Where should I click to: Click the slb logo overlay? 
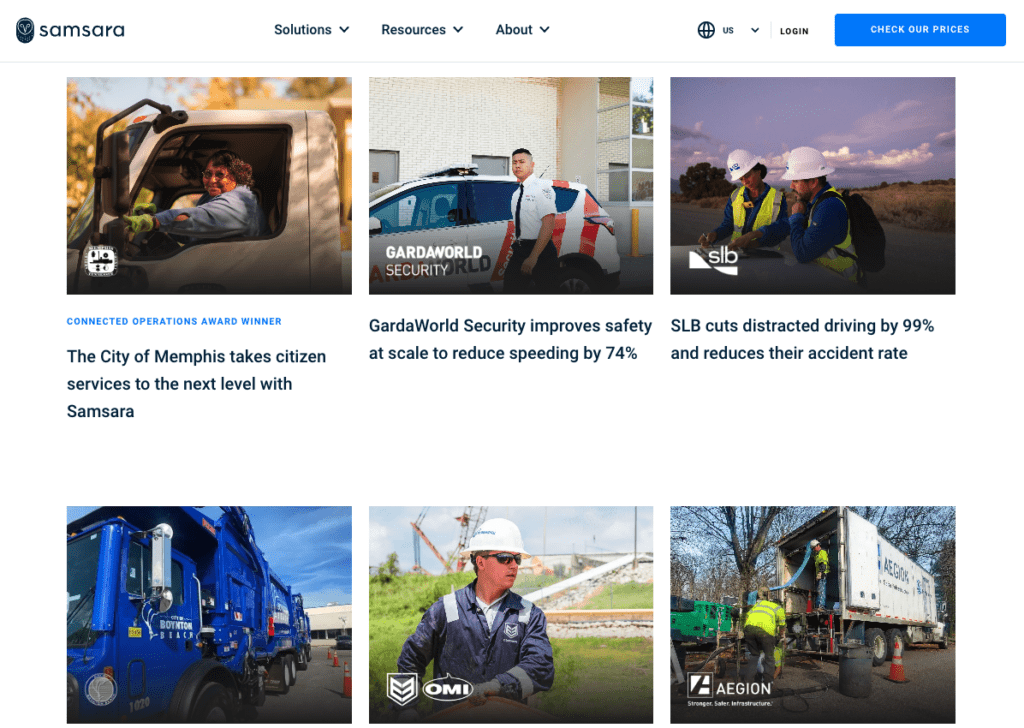click(714, 260)
